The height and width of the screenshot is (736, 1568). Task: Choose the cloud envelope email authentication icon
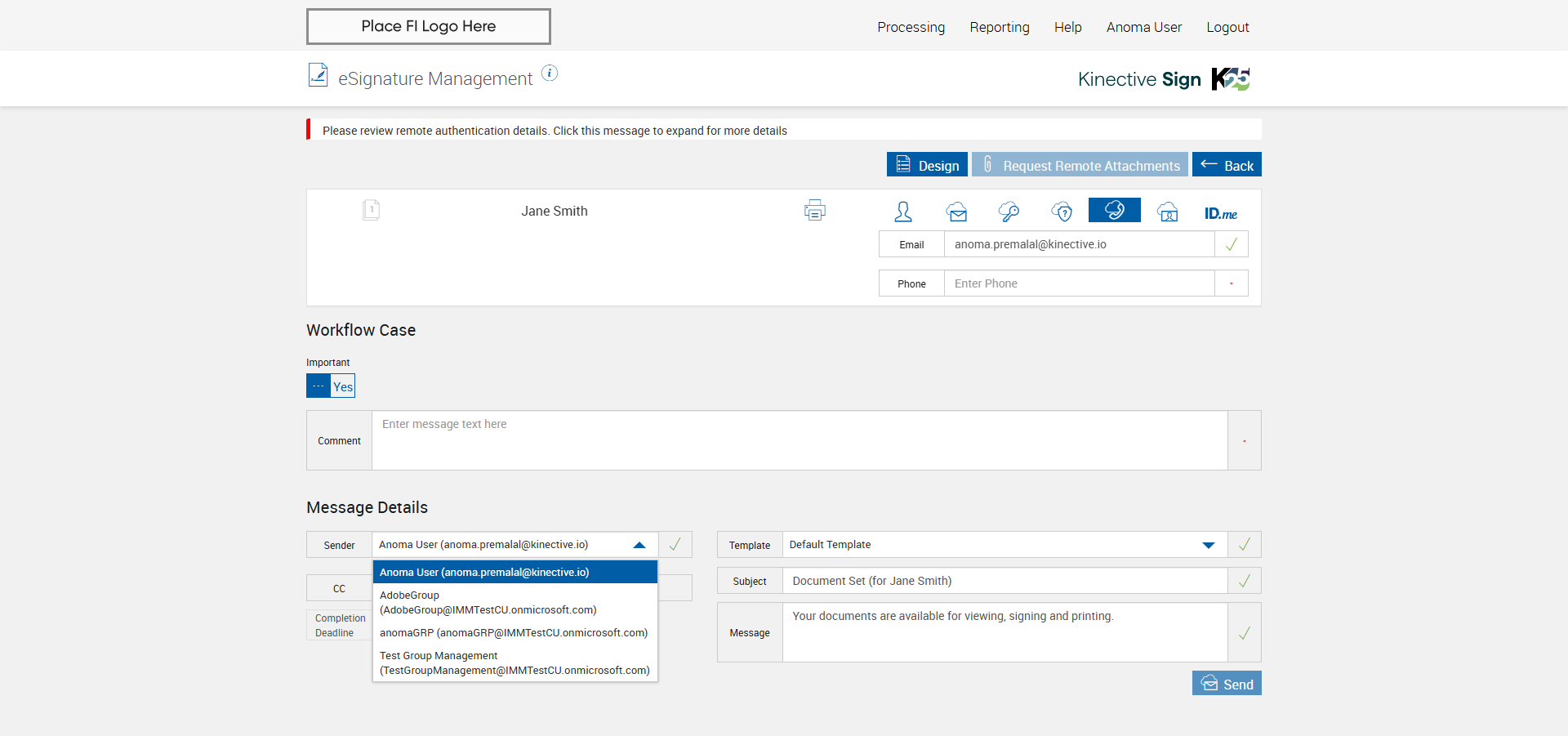coord(956,212)
